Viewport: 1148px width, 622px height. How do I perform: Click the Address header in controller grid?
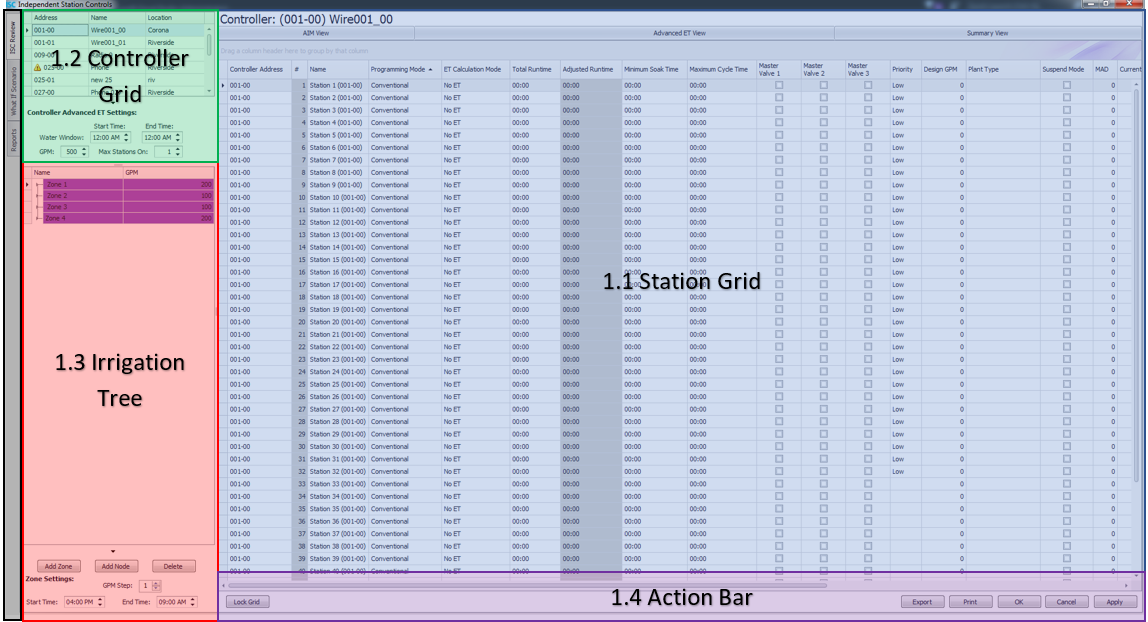click(x=59, y=18)
